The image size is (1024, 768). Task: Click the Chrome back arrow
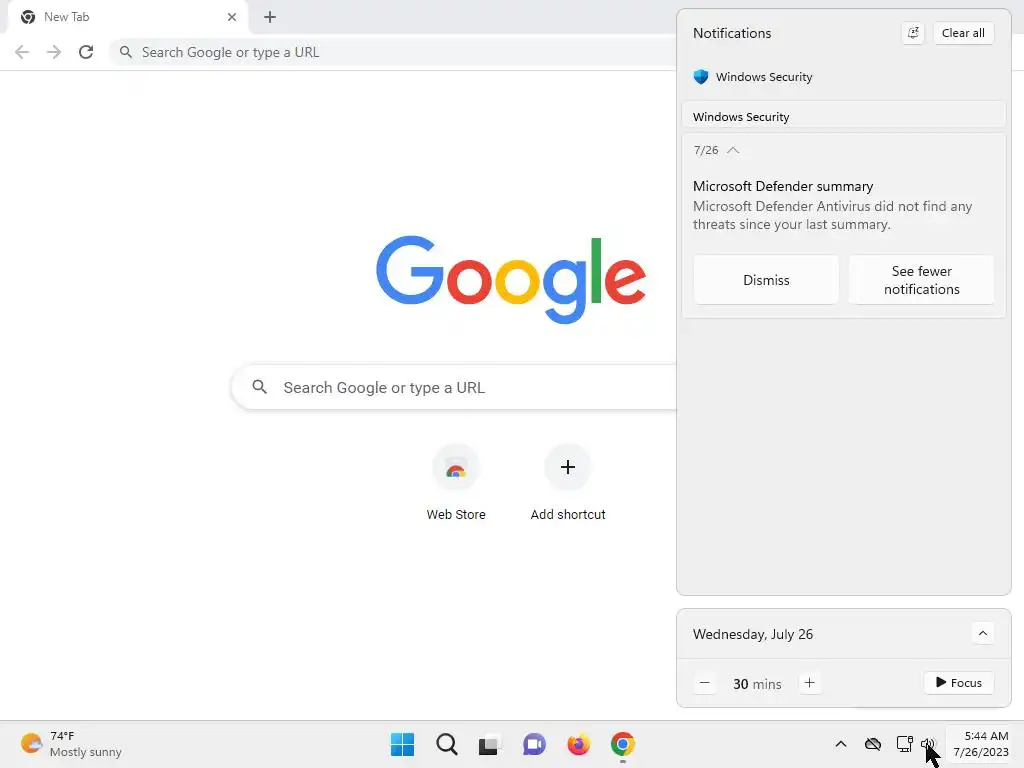coord(22,52)
